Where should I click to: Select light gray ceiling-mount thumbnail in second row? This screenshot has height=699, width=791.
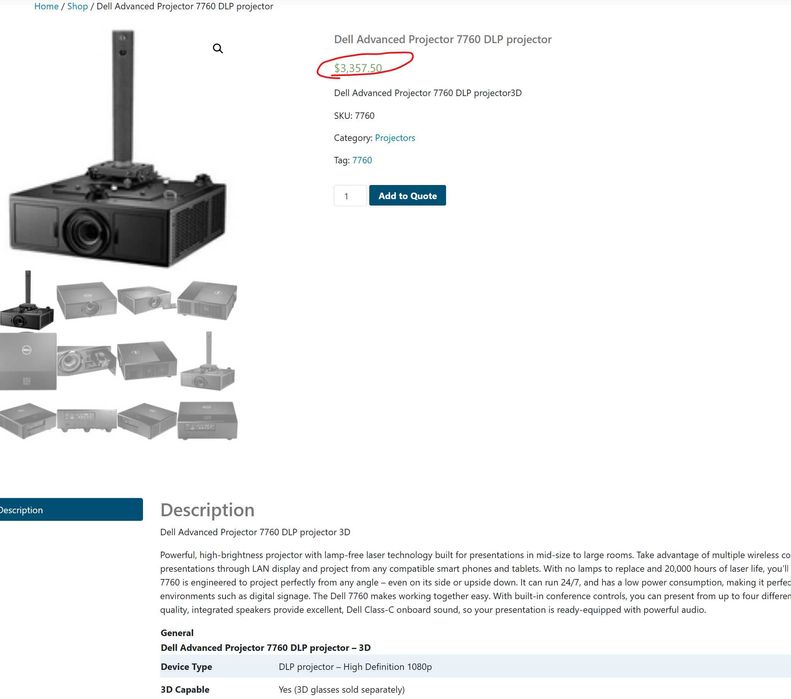207,361
